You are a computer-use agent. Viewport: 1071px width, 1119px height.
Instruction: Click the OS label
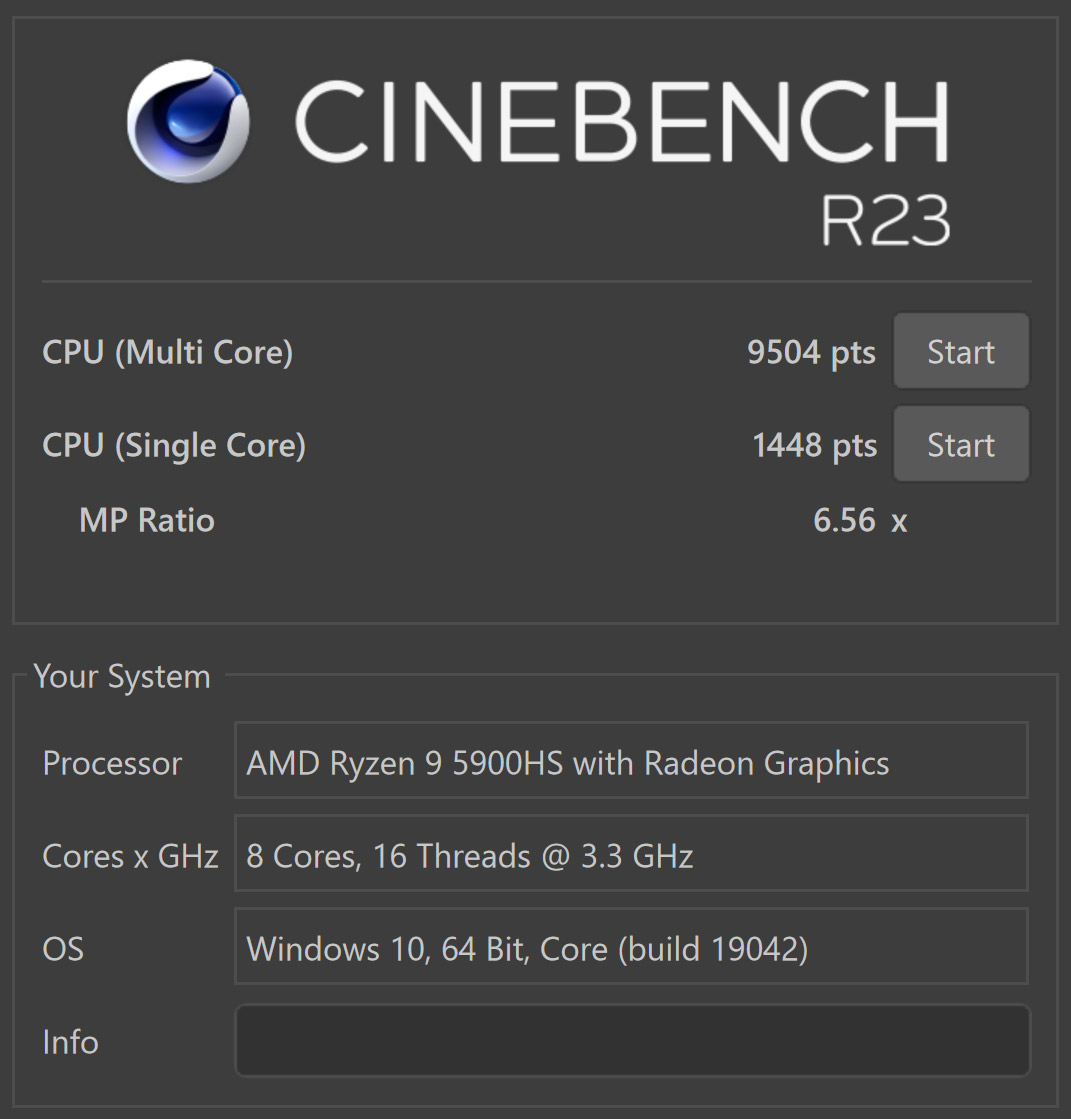[63, 949]
